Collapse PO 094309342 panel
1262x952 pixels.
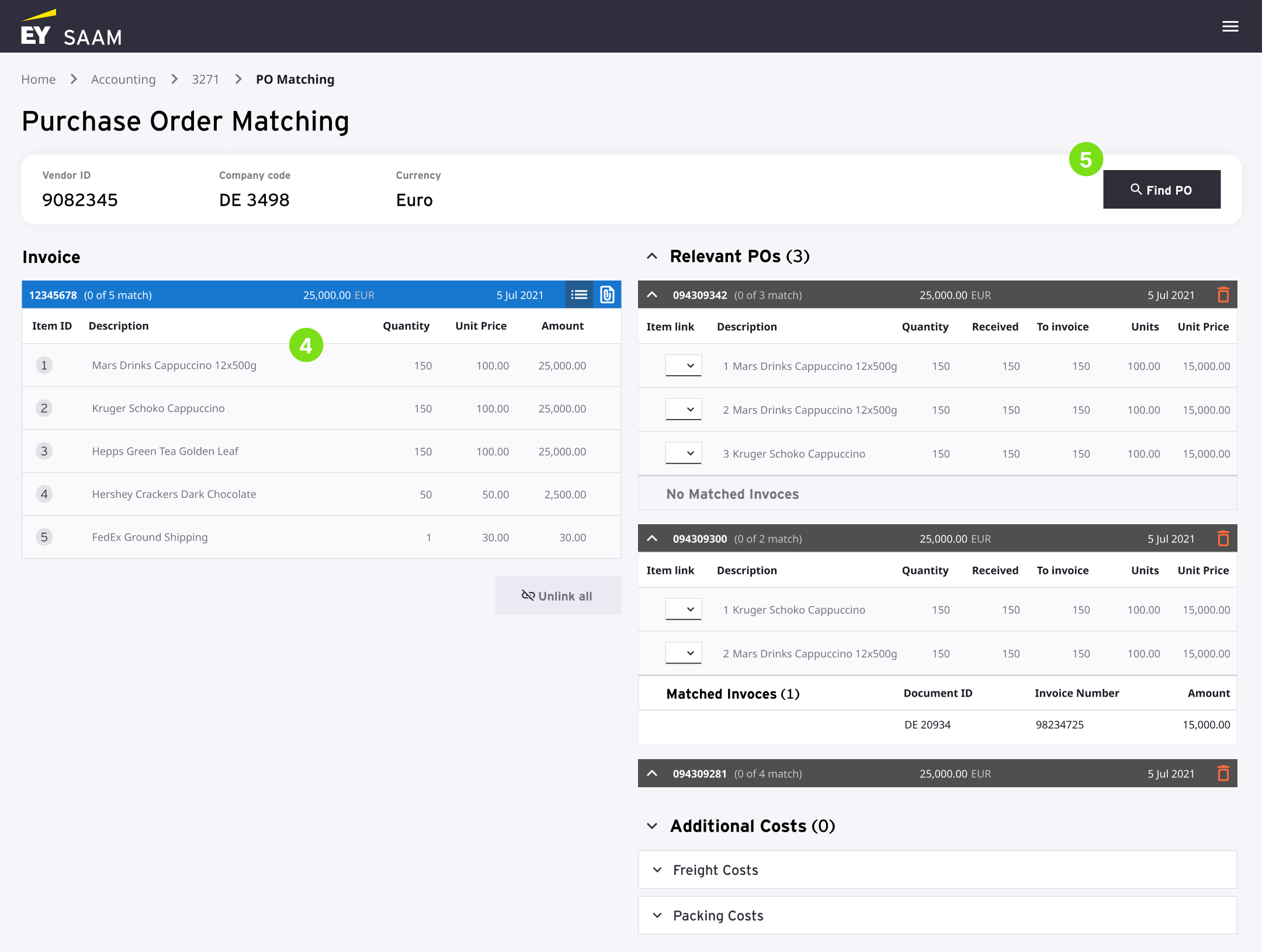pos(652,295)
